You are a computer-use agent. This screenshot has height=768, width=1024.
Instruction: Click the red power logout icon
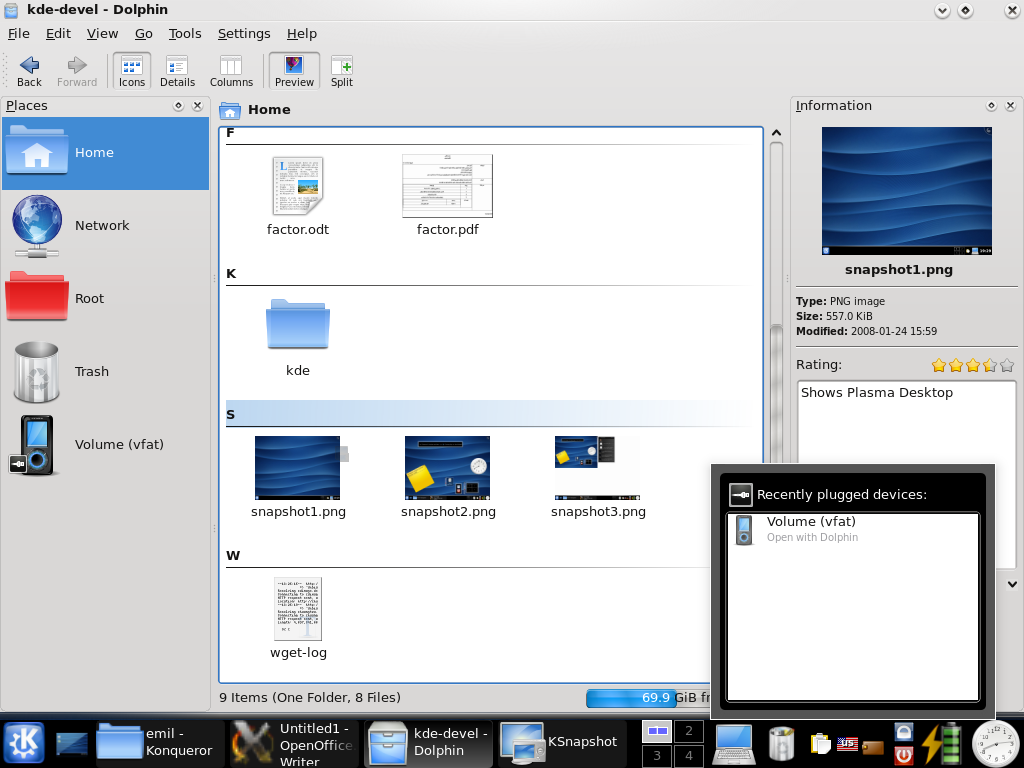[903, 755]
